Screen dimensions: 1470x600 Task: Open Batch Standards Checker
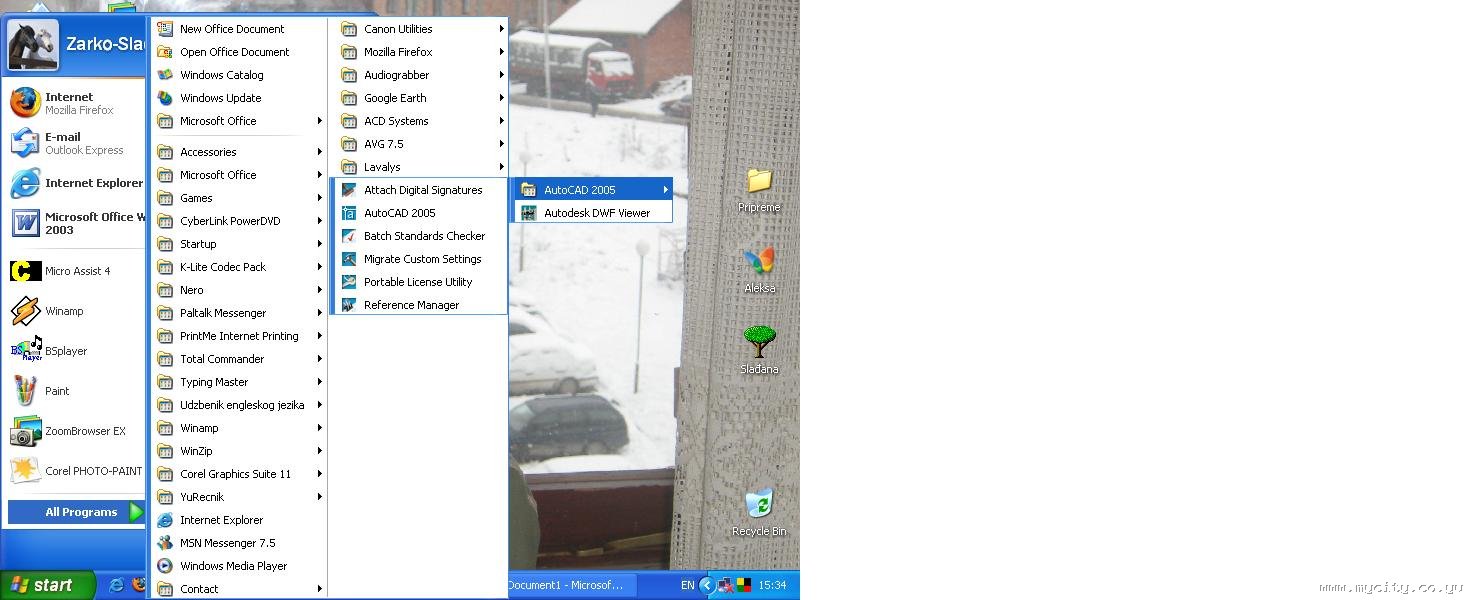[x=422, y=236]
